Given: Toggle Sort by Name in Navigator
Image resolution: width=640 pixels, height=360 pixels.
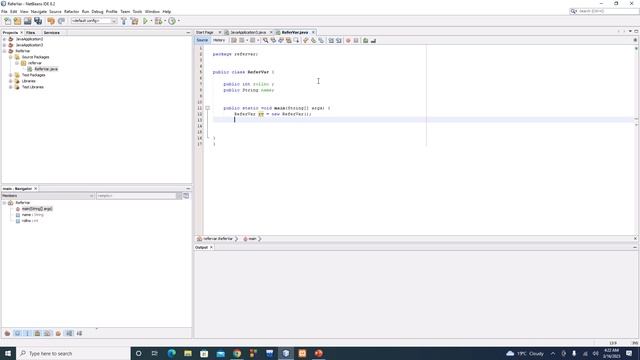Looking at the screenshot, I should [69, 333].
